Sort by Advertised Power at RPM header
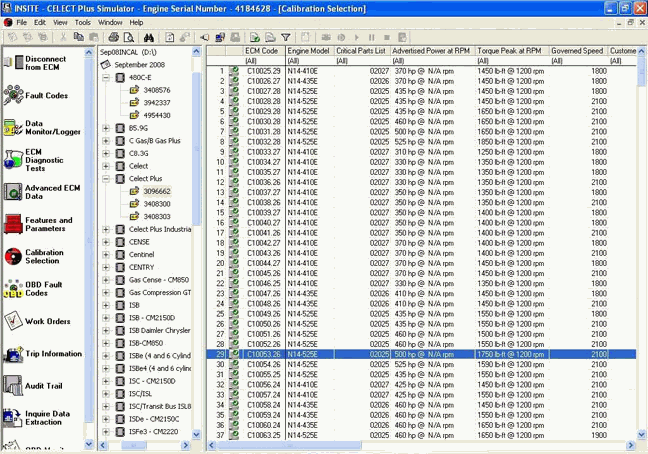This screenshot has width=648, height=454. click(x=432, y=51)
